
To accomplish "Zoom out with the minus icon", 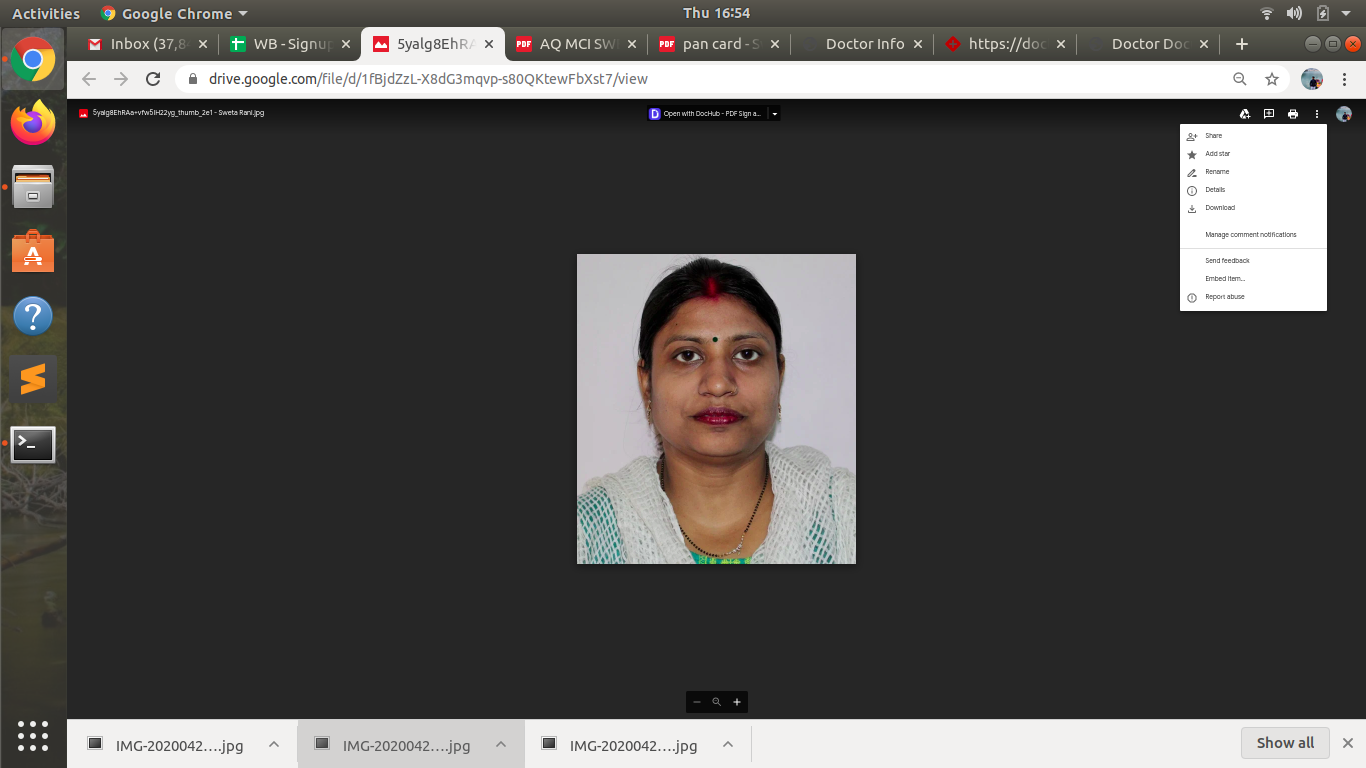I will click(x=697, y=702).
